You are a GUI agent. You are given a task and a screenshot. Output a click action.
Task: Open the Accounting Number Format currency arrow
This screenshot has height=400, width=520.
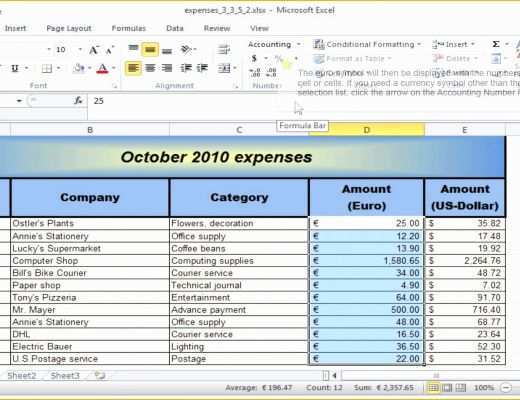click(266, 58)
